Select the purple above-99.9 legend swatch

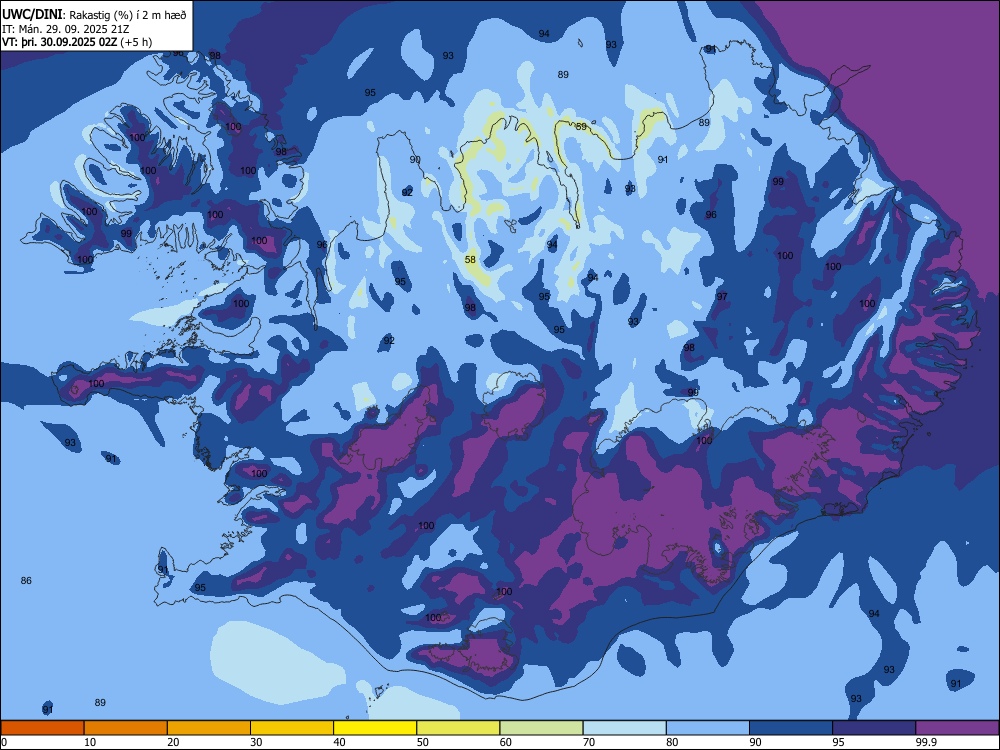[957, 728]
